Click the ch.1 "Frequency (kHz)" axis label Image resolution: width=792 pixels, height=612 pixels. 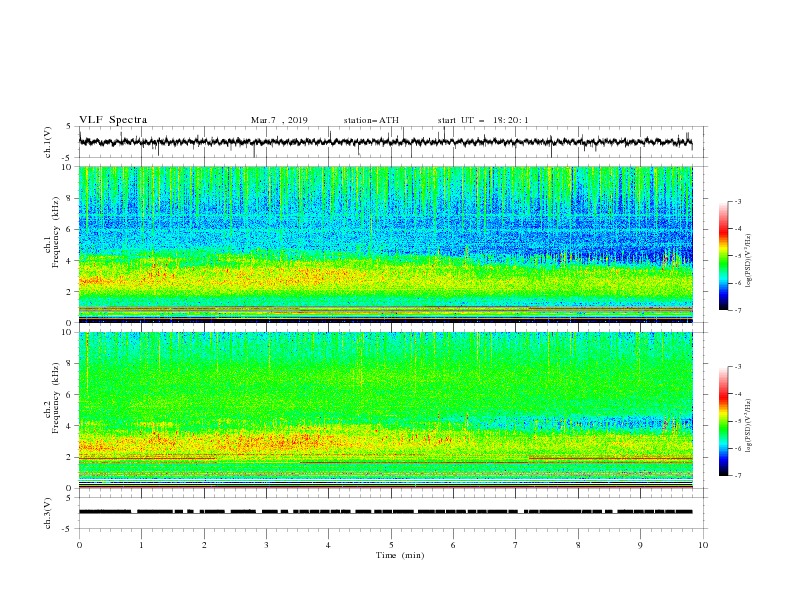pyautogui.click(x=56, y=232)
